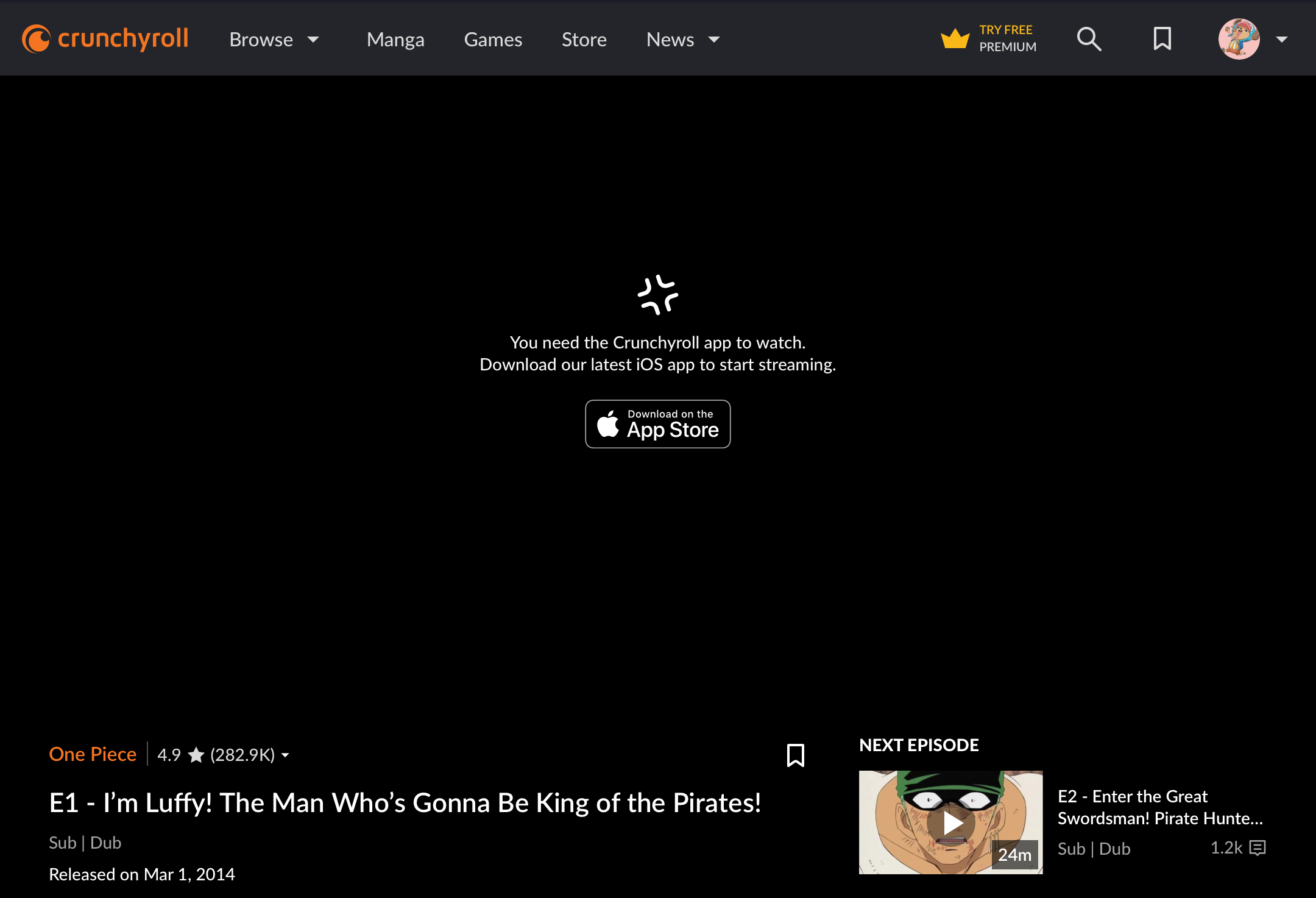Viewport: 1316px width, 898px height.
Task: Click the Games menu item
Action: tap(493, 40)
